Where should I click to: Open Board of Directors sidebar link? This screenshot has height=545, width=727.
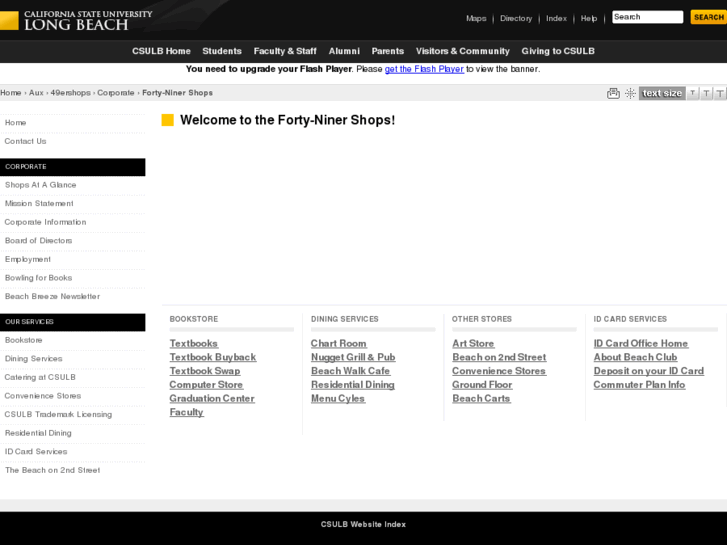pos(38,241)
